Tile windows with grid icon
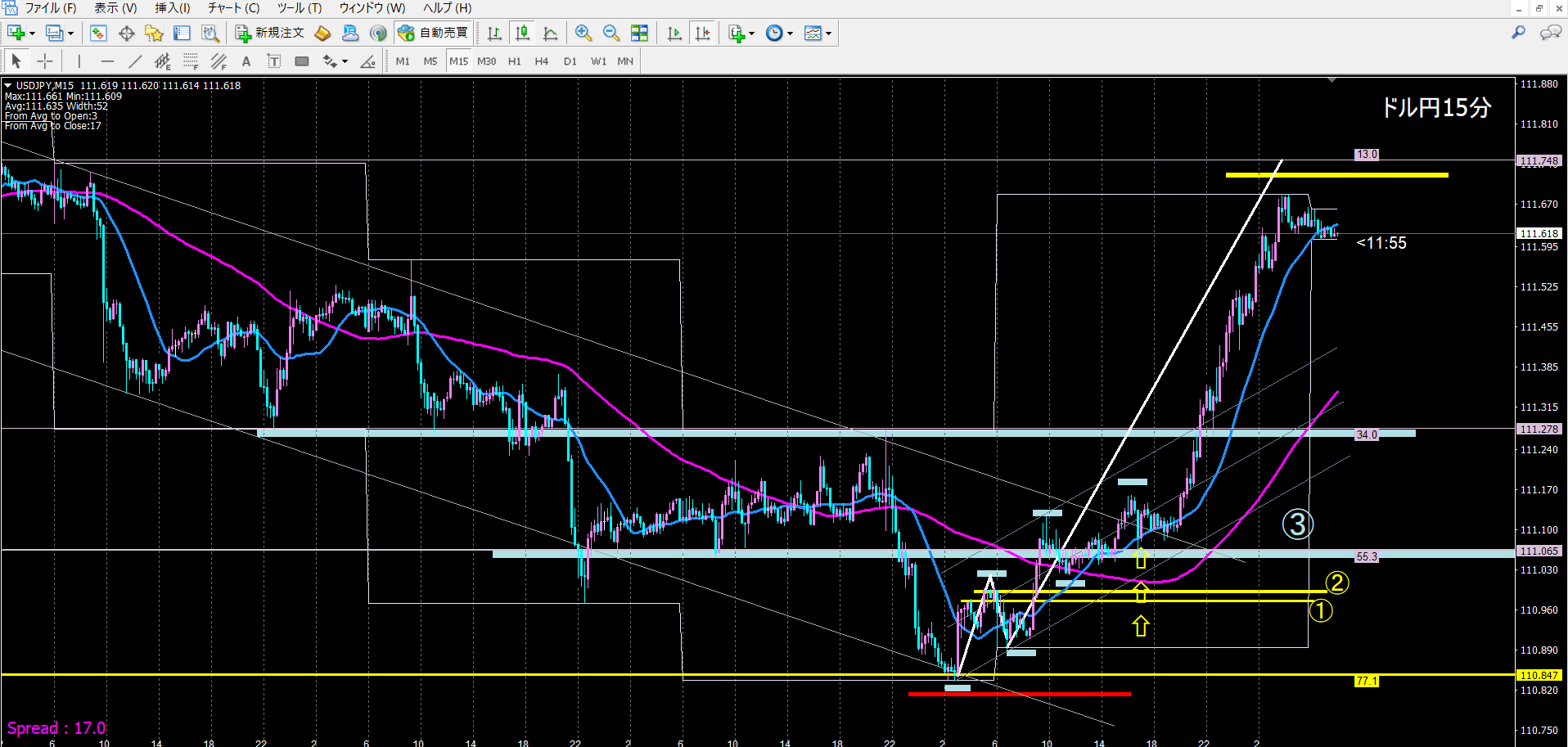 [639, 34]
